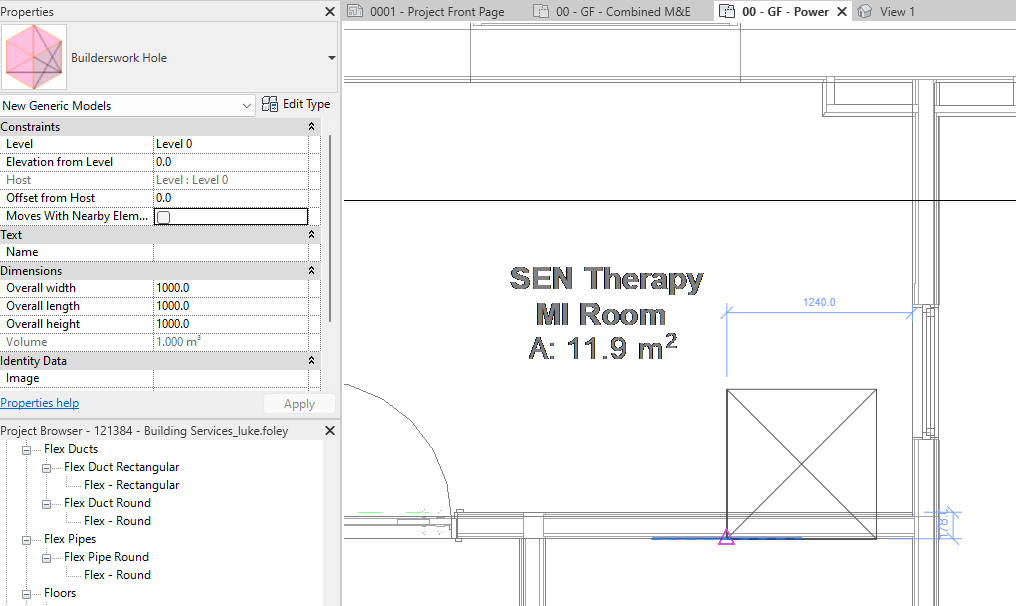Switch to the View 1 tab

(897, 12)
